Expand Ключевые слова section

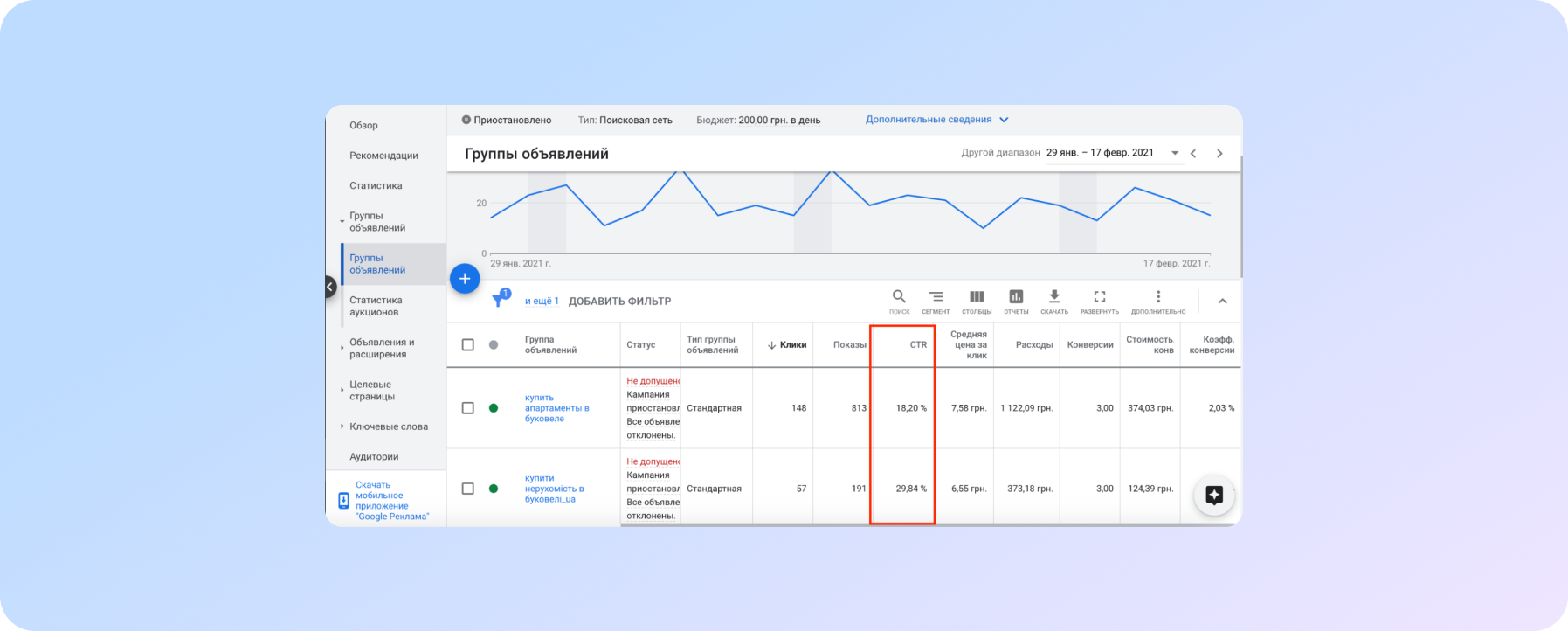[342, 426]
